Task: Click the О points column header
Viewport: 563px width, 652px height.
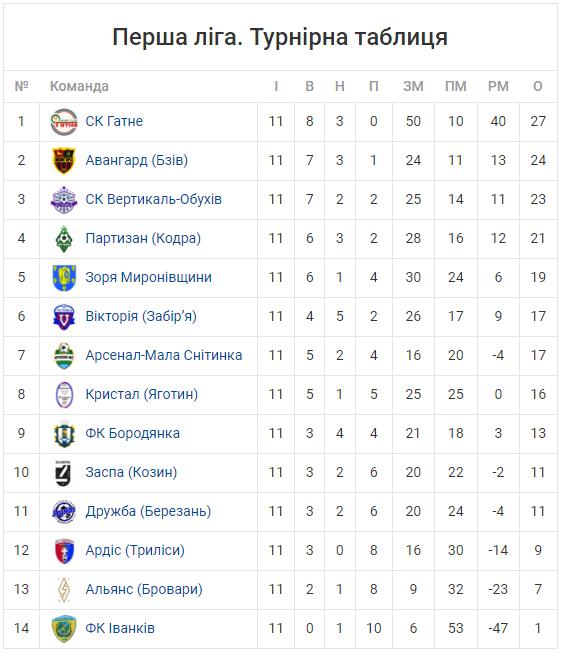Action: click(538, 86)
